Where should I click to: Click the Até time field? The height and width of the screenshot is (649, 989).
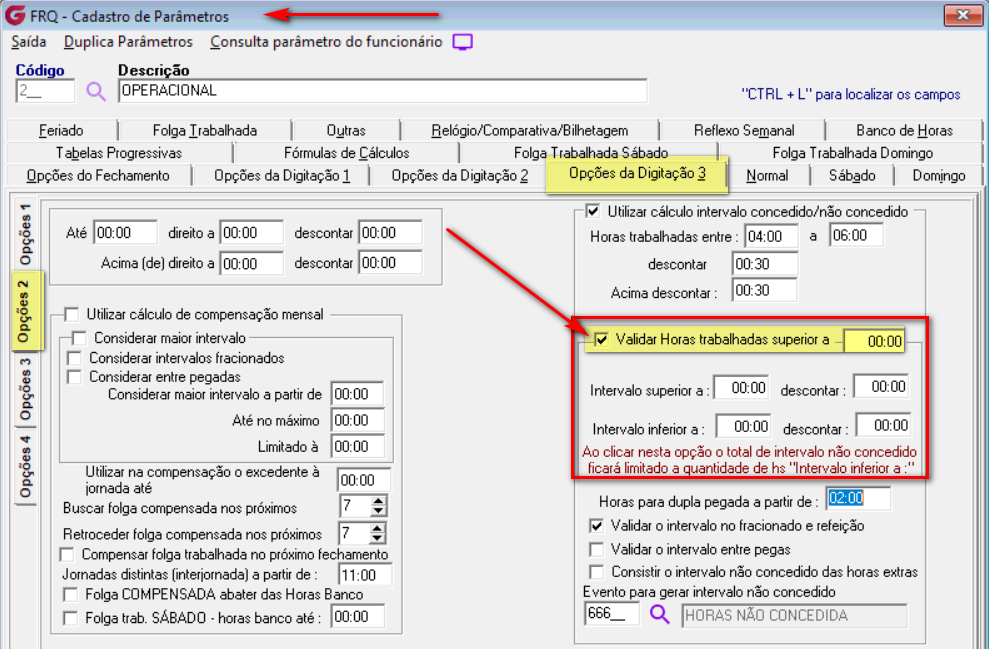[x=126, y=233]
